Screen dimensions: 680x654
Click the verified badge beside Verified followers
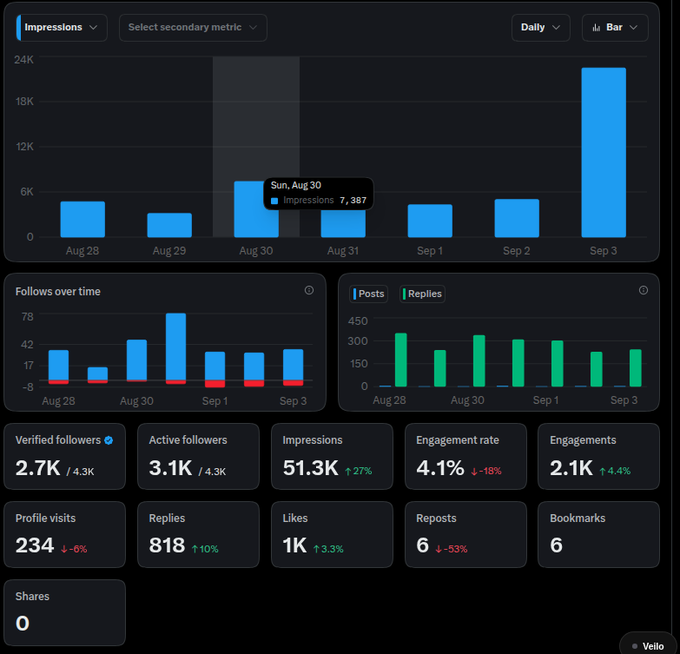point(108,440)
